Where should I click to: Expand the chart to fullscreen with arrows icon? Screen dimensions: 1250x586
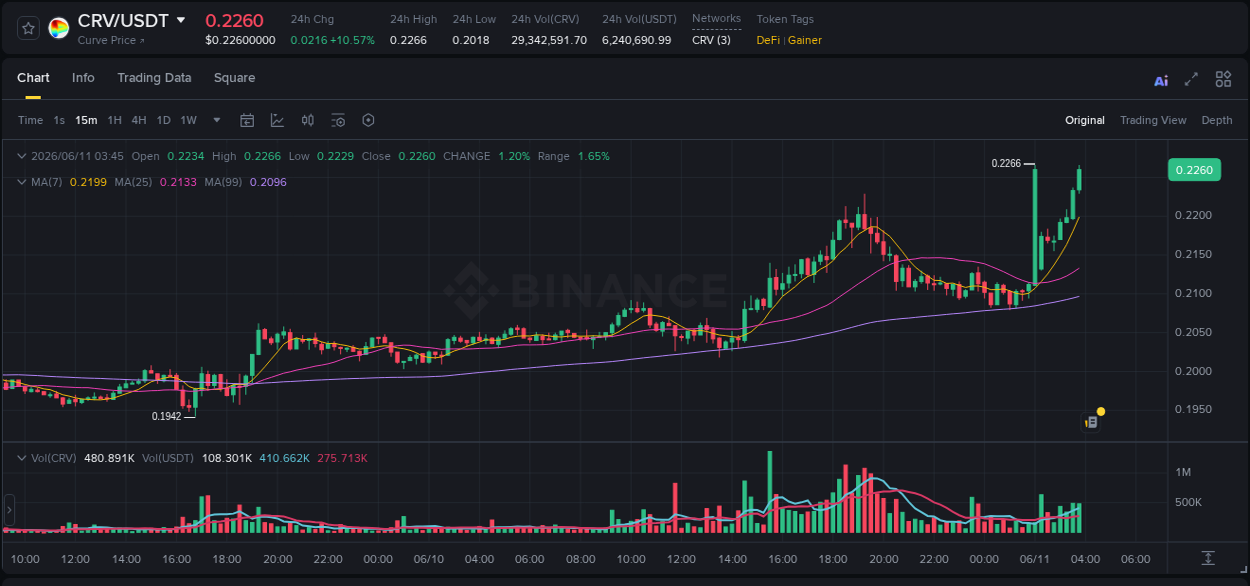coord(1191,79)
